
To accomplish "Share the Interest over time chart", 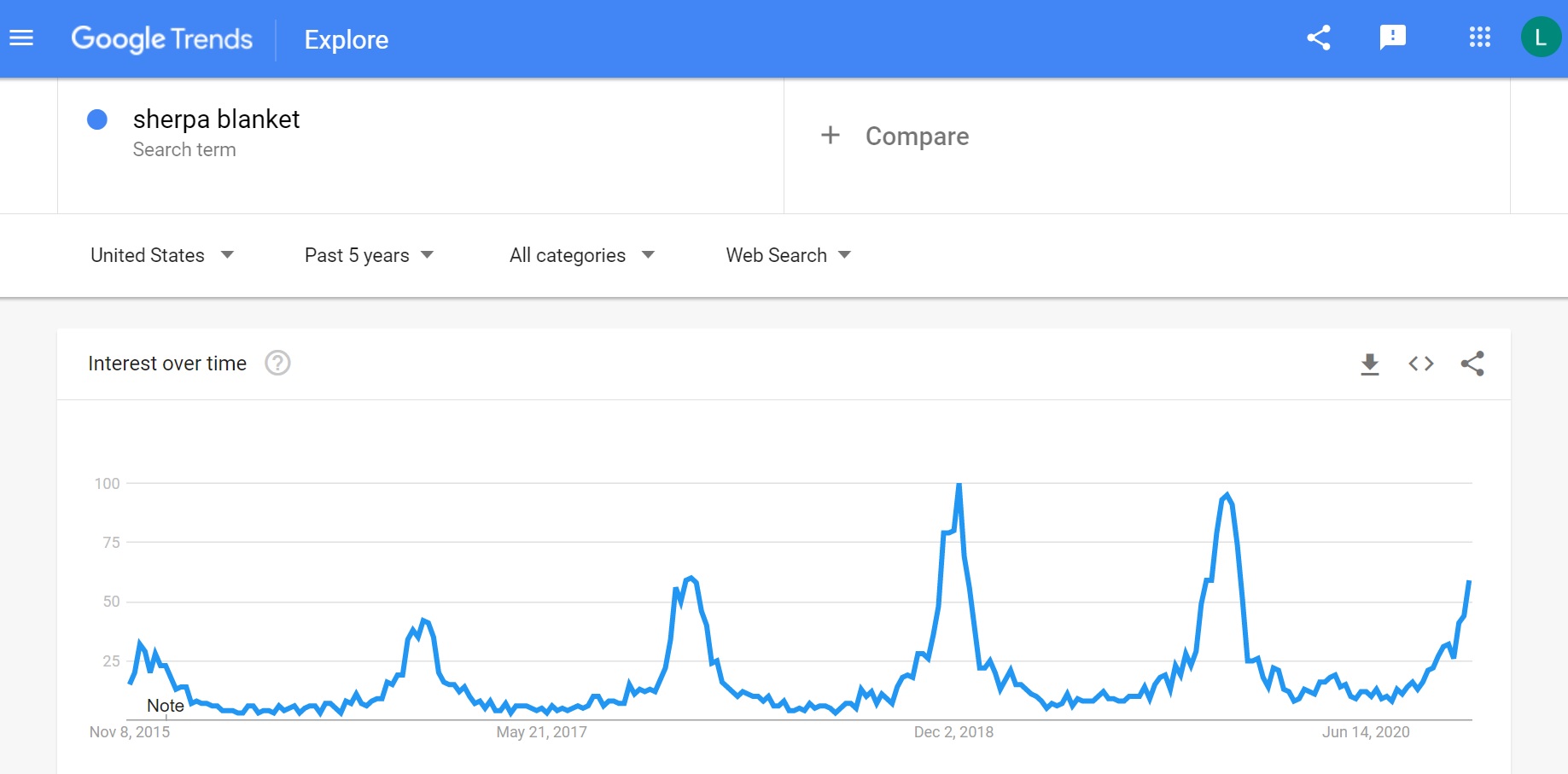I will point(1472,364).
